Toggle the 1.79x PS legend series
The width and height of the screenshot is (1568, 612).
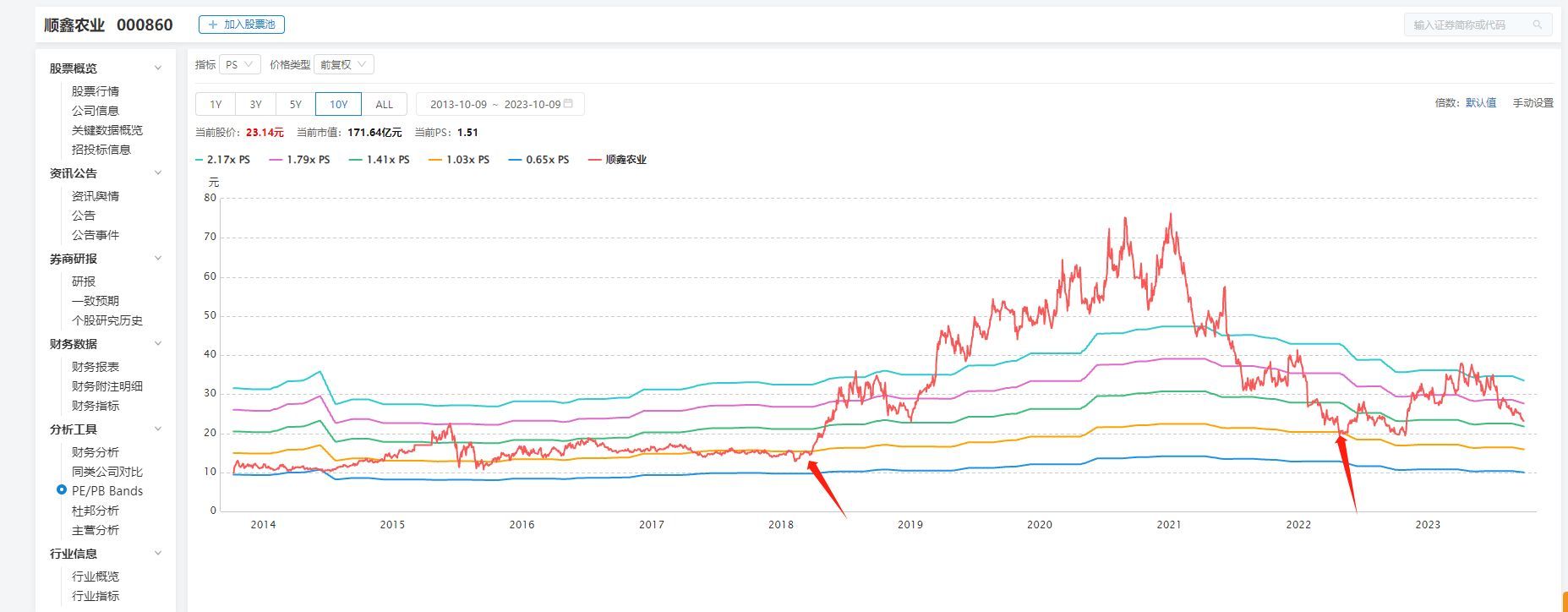pyautogui.click(x=300, y=160)
